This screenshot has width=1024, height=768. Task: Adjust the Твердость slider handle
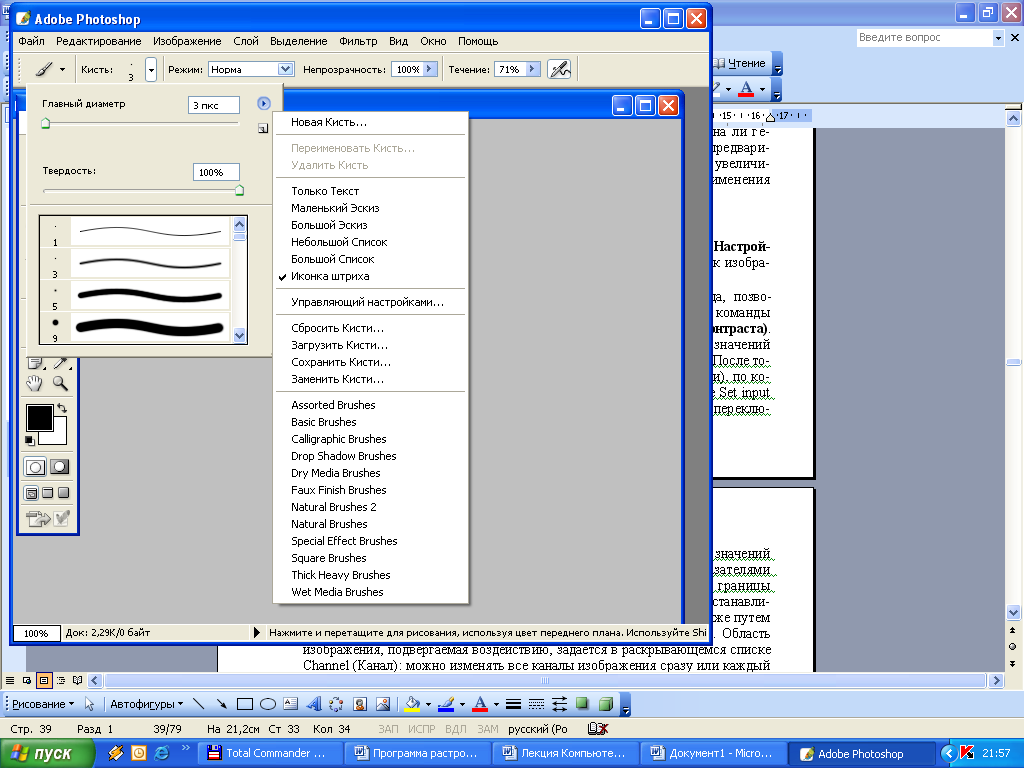[x=239, y=190]
